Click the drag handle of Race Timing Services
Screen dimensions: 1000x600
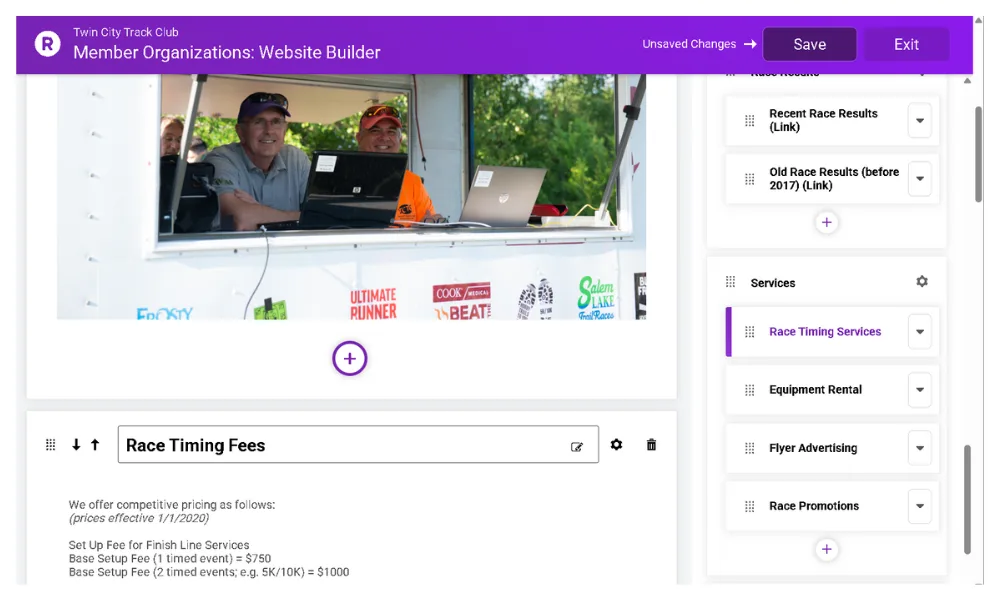coord(749,332)
